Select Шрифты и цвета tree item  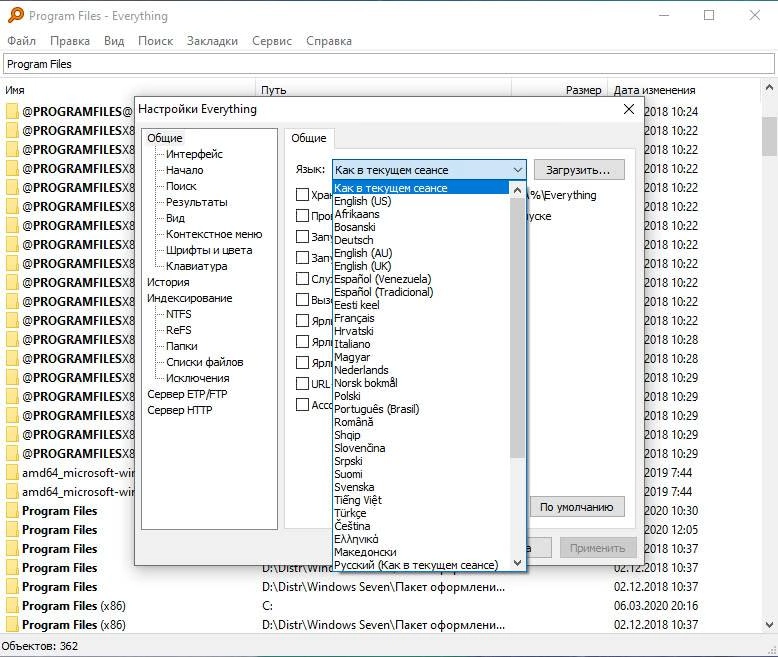pos(209,250)
